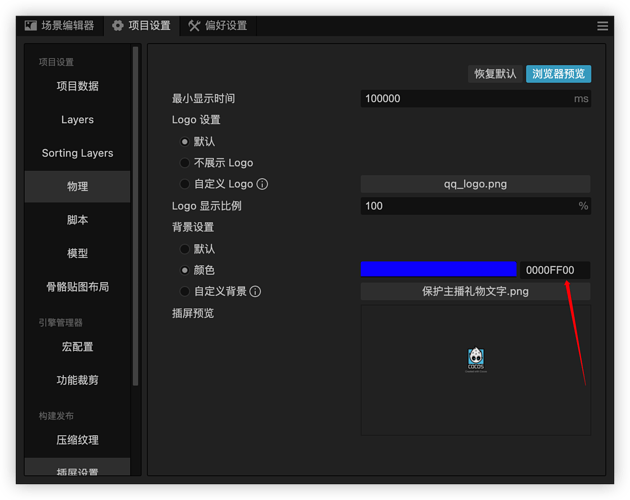The width and height of the screenshot is (630, 500).
Task: Click the Logo 设置 section label
Action: click(x=196, y=120)
